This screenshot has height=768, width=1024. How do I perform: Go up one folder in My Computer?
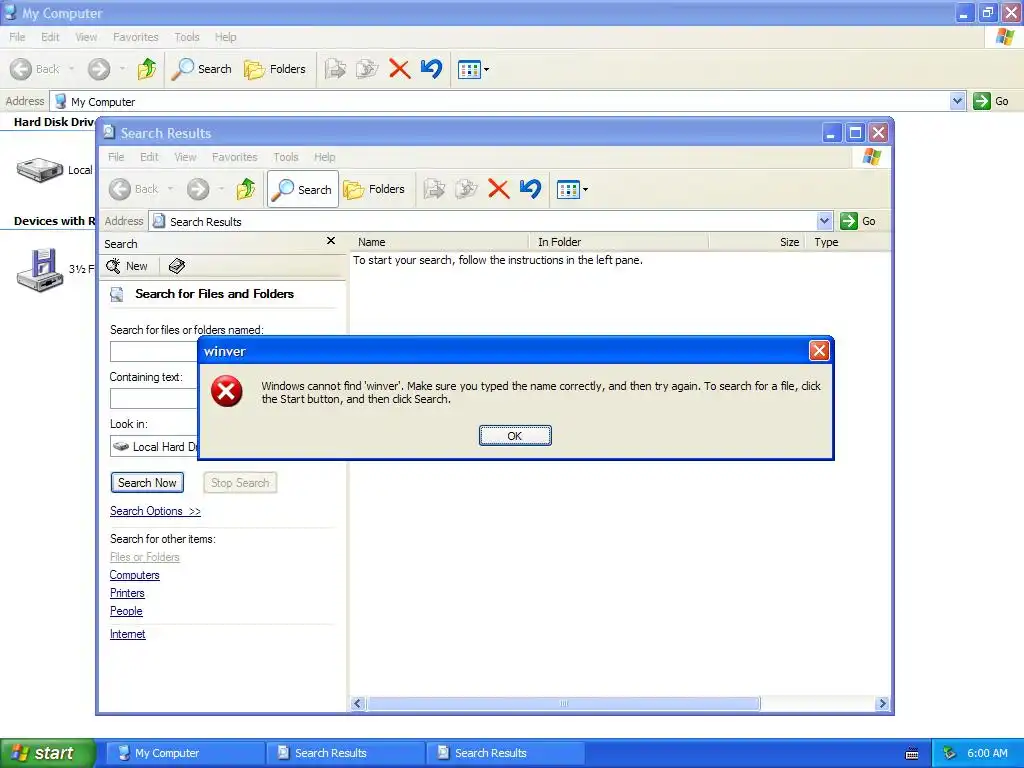coord(147,69)
